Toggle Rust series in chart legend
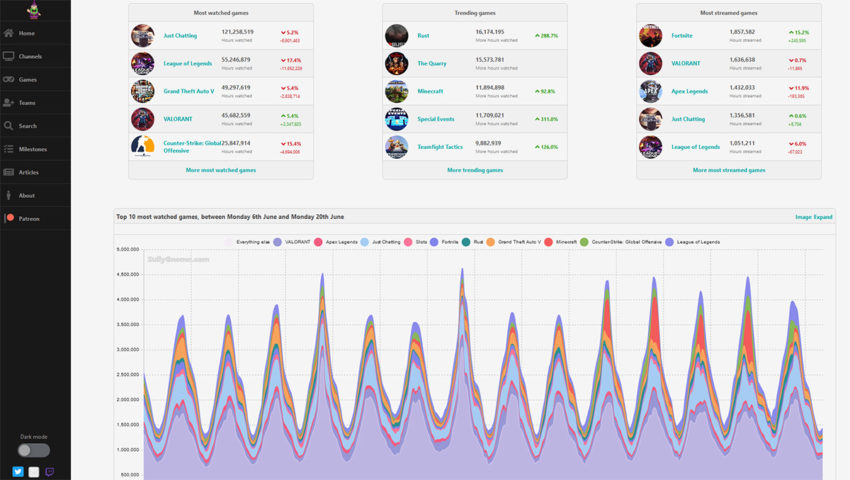 point(472,242)
